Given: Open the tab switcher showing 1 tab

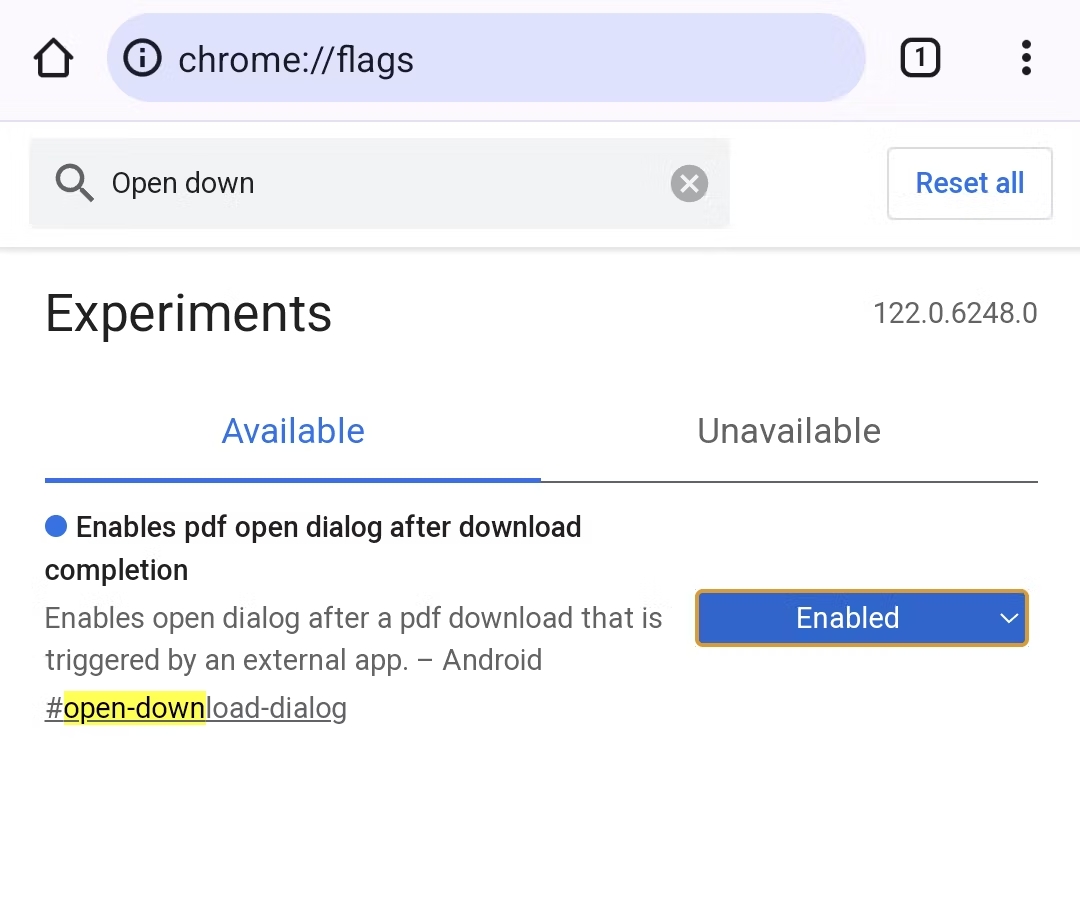Looking at the screenshot, I should click(x=920, y=58).
